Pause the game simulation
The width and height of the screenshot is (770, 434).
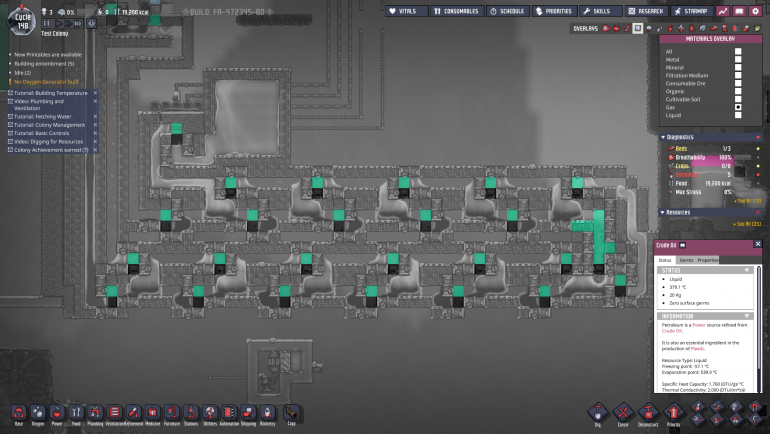[47, 23]
